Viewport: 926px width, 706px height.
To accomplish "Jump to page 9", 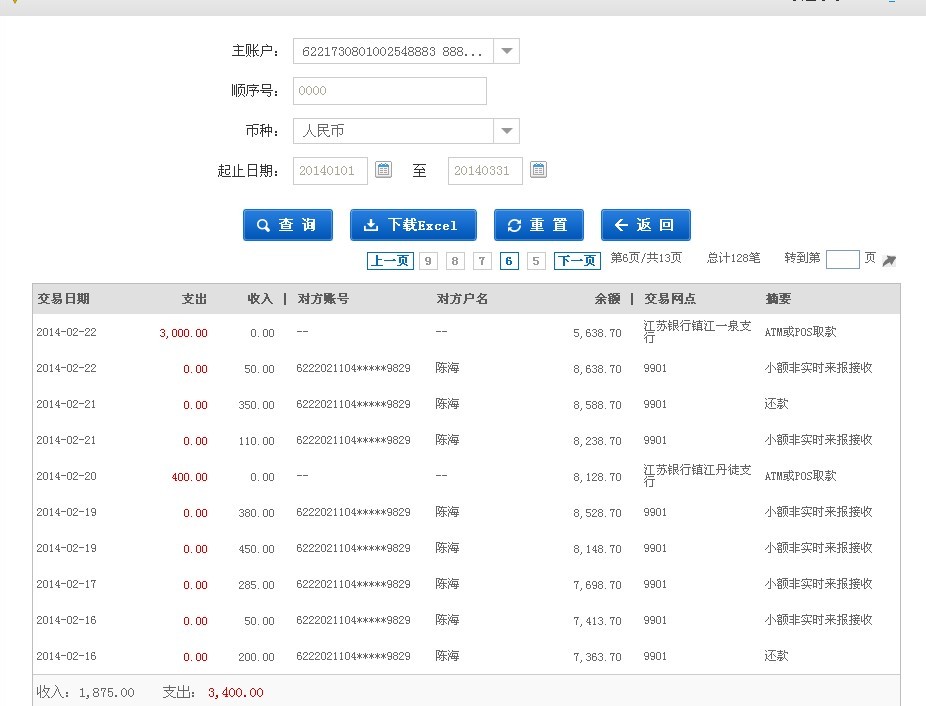I will click(429, 261).
